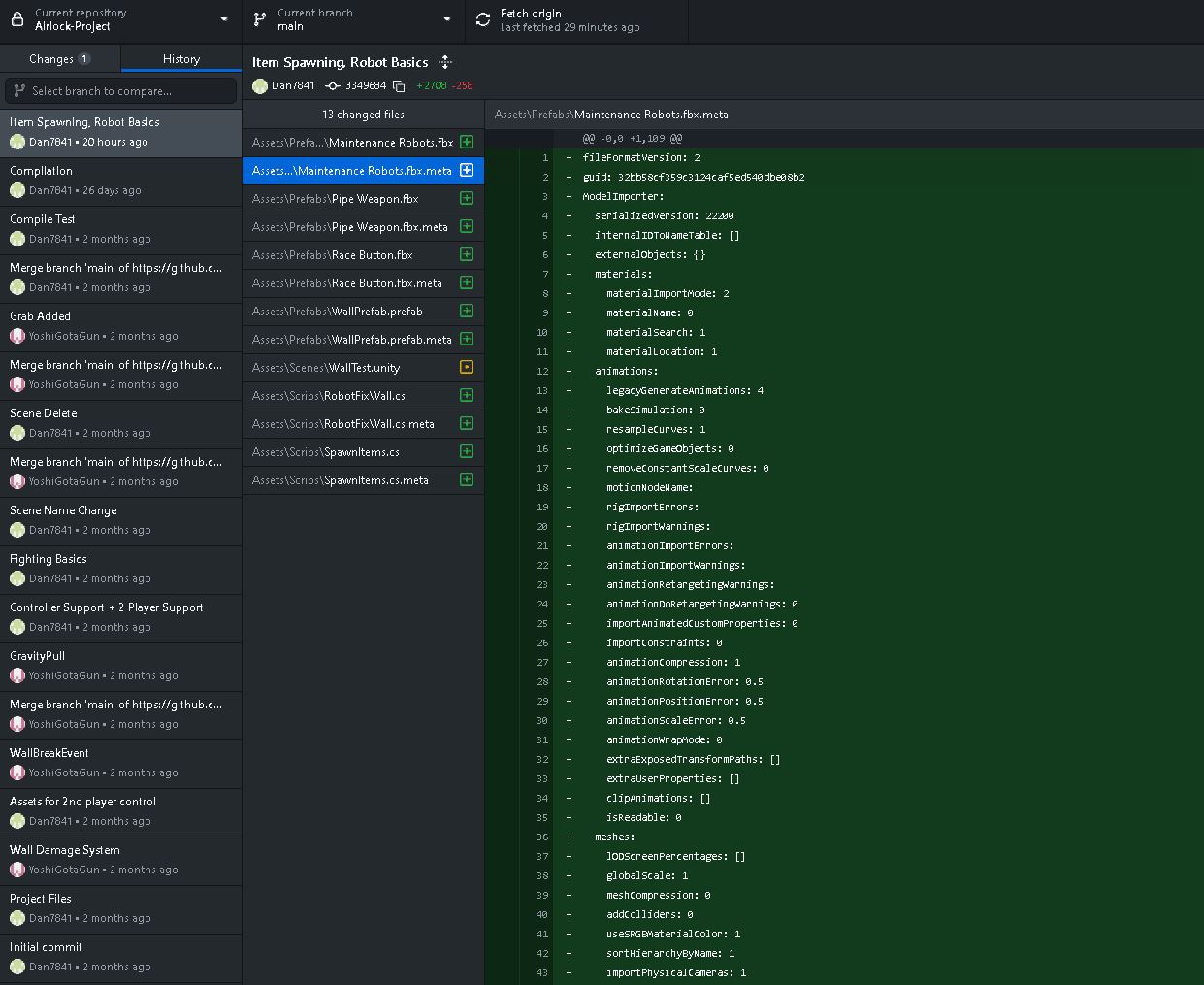
Task: Click the expand commit summary icon
Action: coord(445,62)
